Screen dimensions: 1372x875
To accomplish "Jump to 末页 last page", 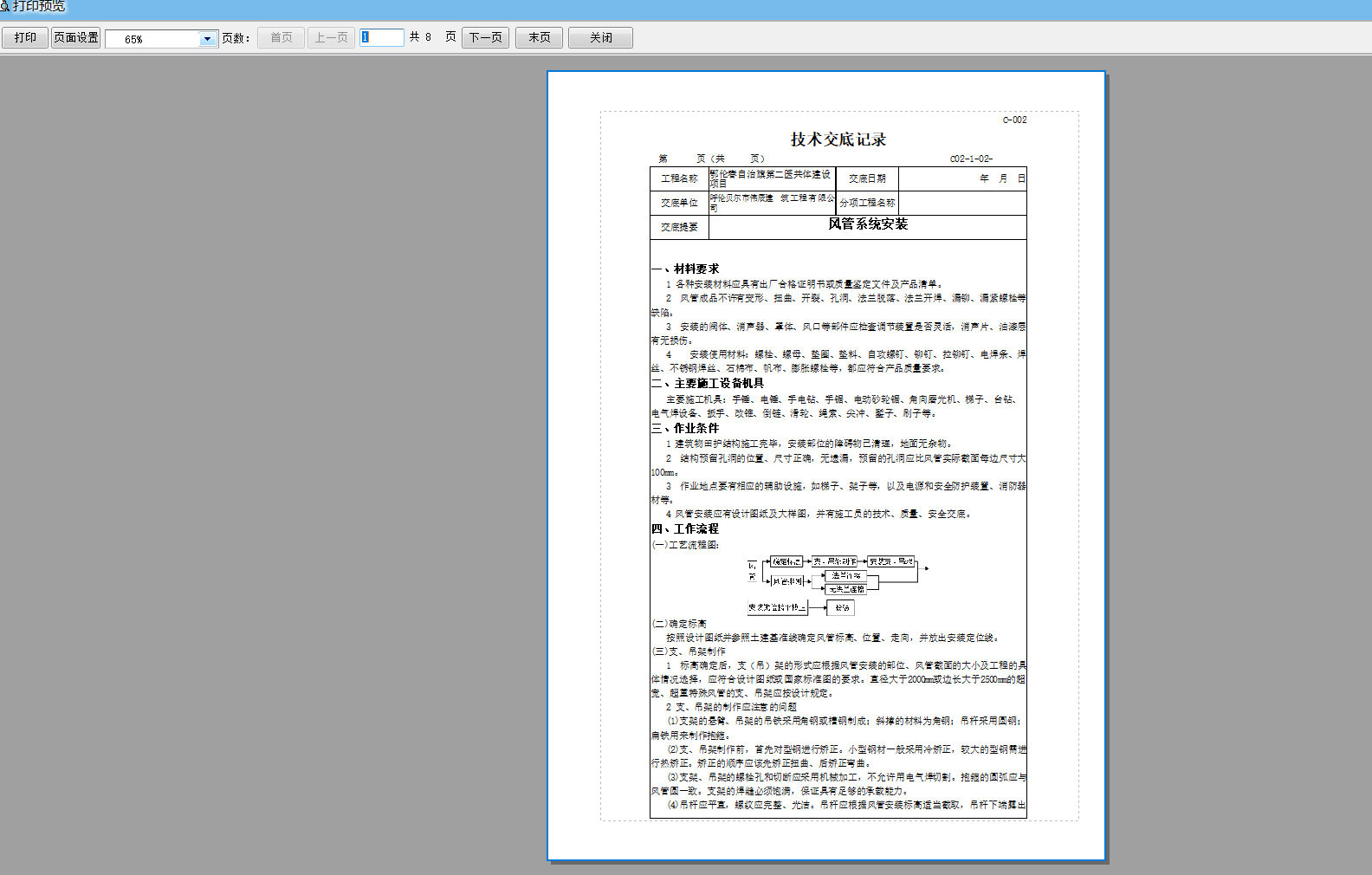I will (540, 38).
